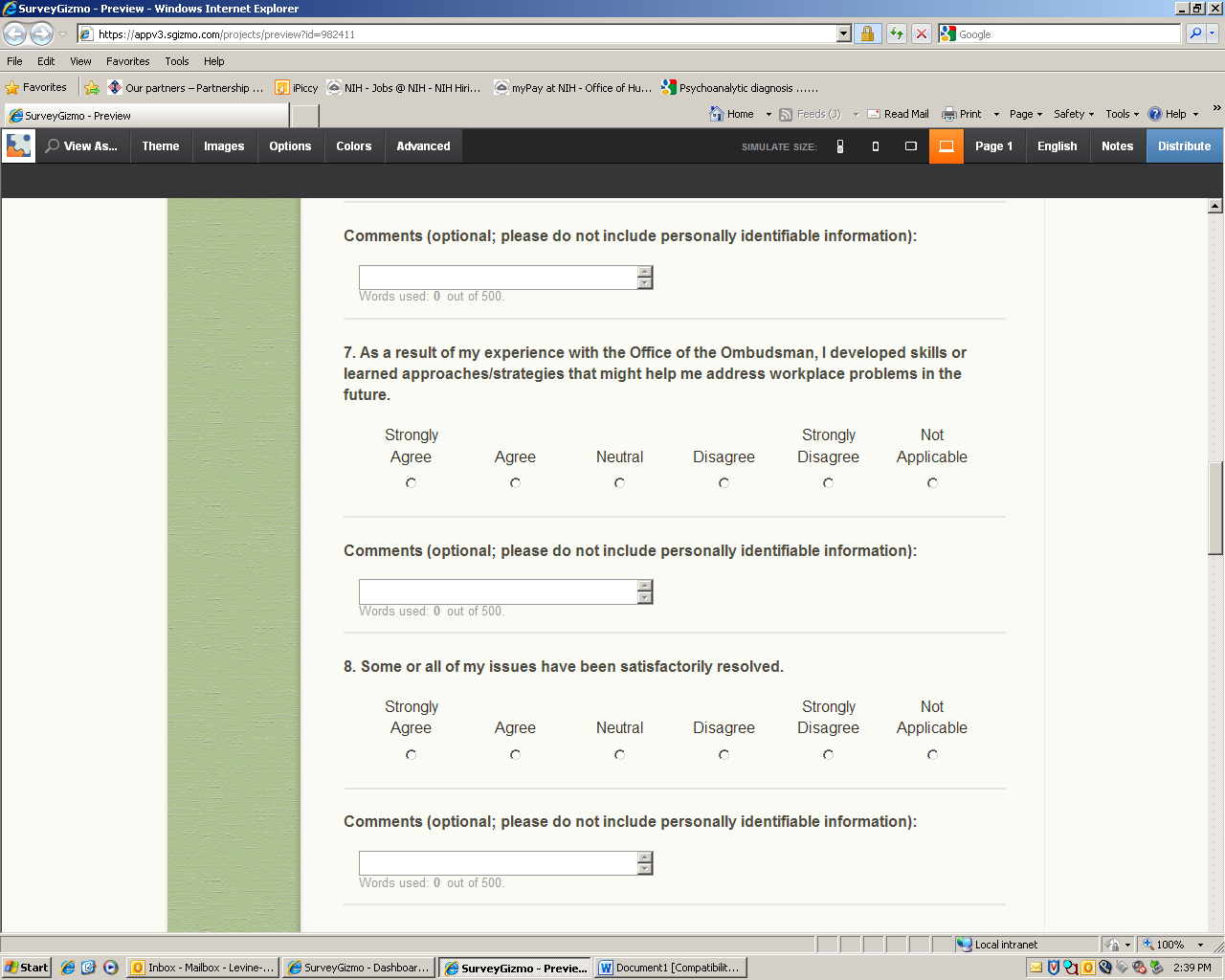Viewport: 1225px width, 980px height.
Task: Click the Page 1 button
Action: point(994,146)
